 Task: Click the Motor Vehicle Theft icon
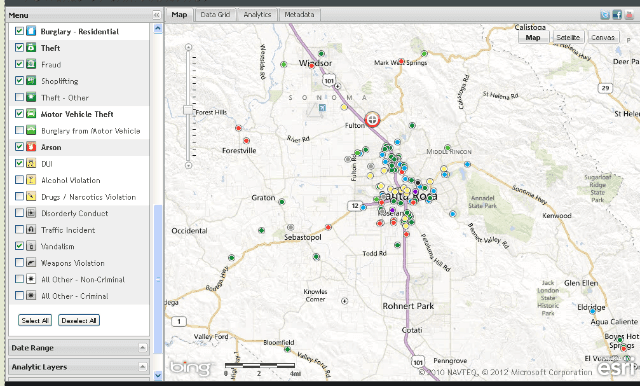click(x=31, y=114)
